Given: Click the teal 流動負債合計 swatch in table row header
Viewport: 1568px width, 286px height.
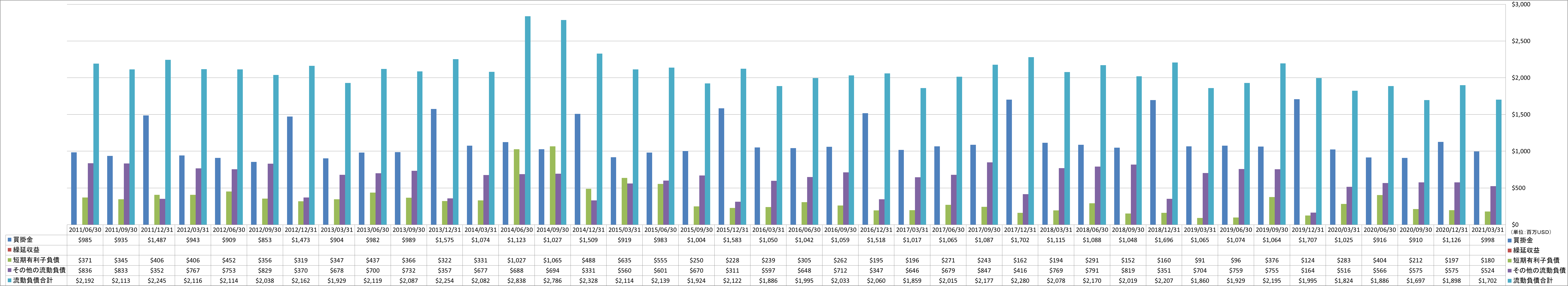Looking at the screenshot, I should [10, 280].
